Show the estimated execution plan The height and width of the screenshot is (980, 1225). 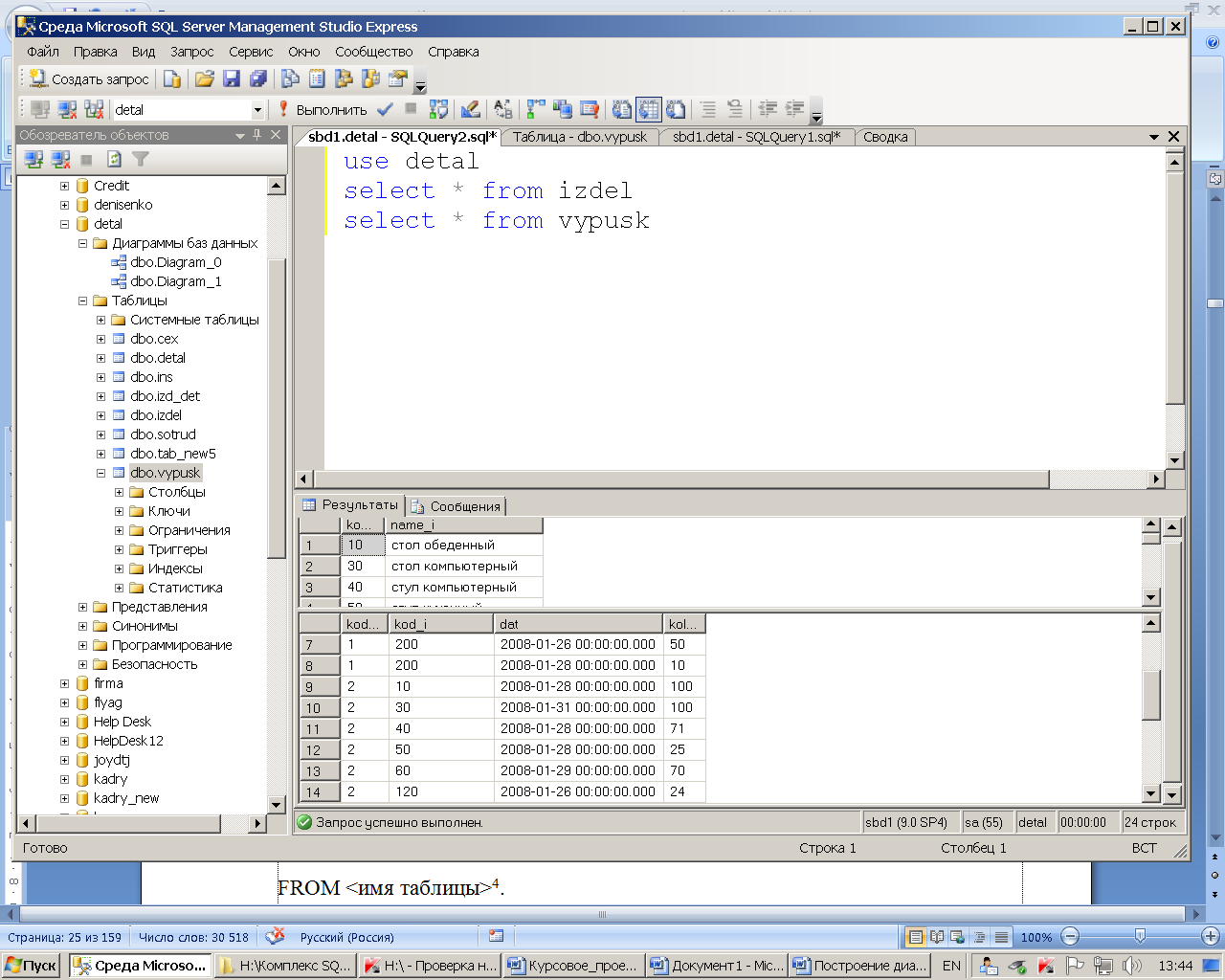click(438, 109)
